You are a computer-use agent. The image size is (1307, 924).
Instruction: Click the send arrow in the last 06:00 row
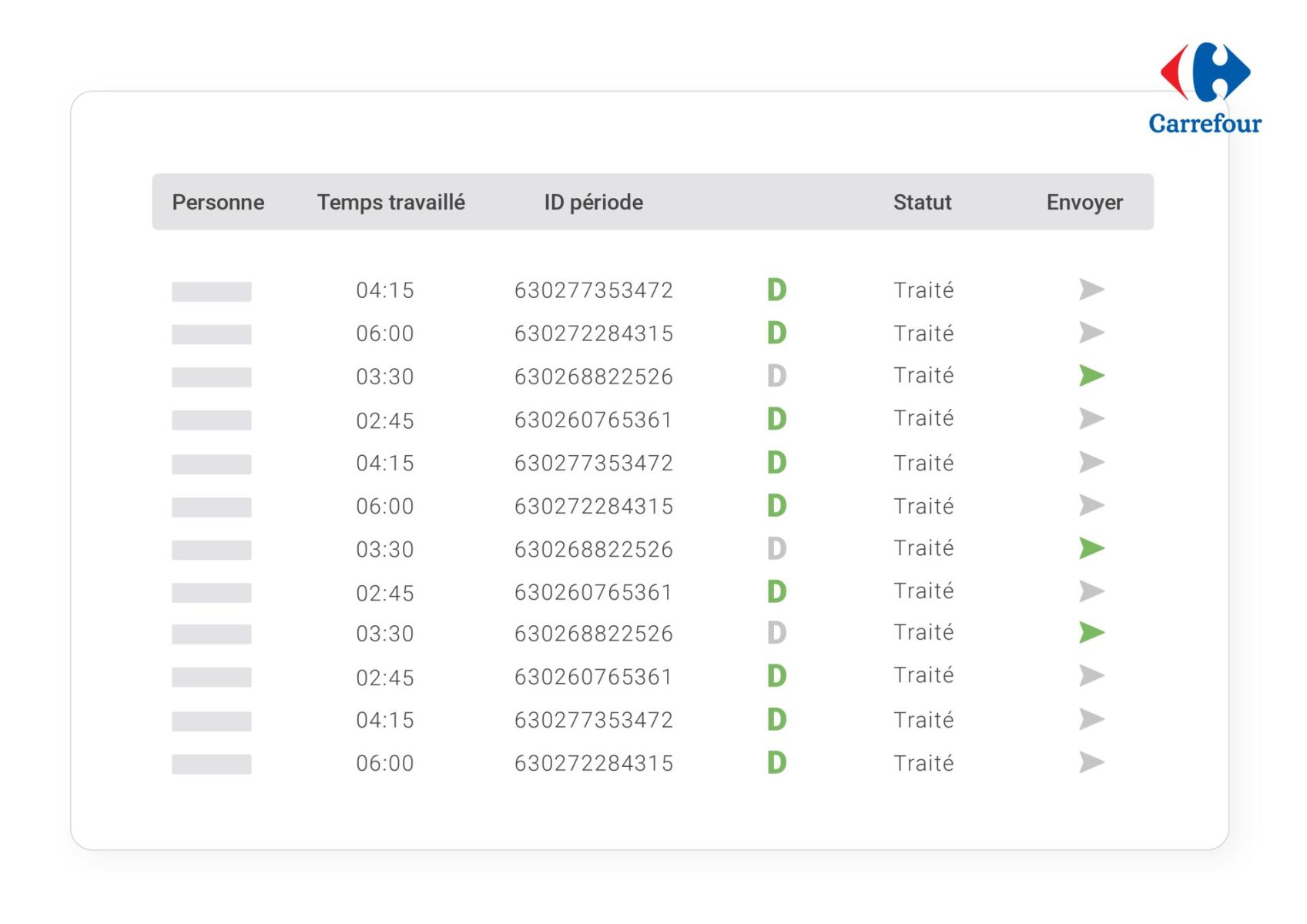tap(1091, 762)
